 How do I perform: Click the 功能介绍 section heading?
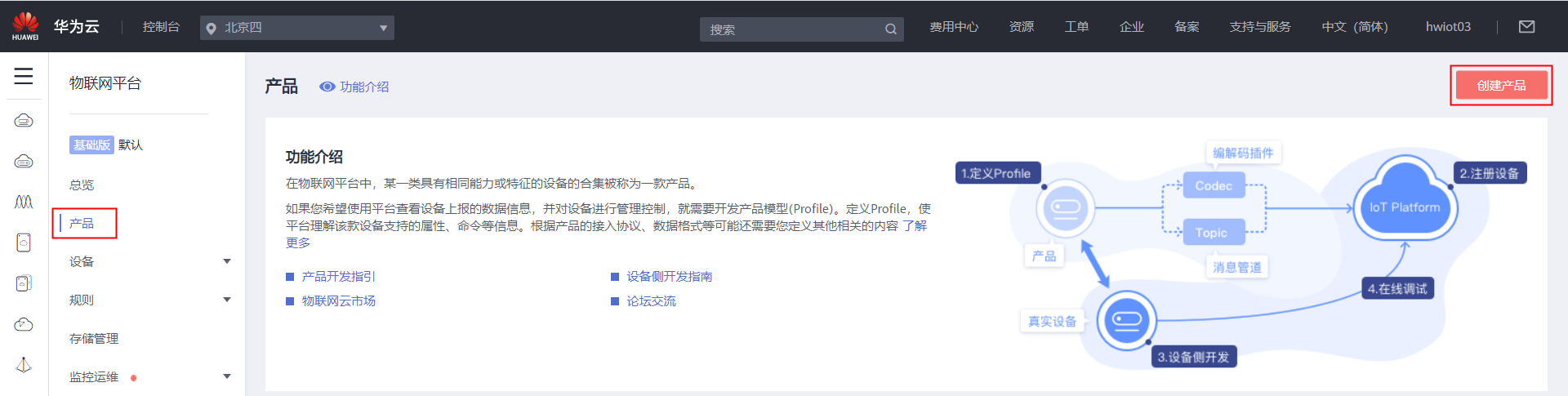click(314, 157)
